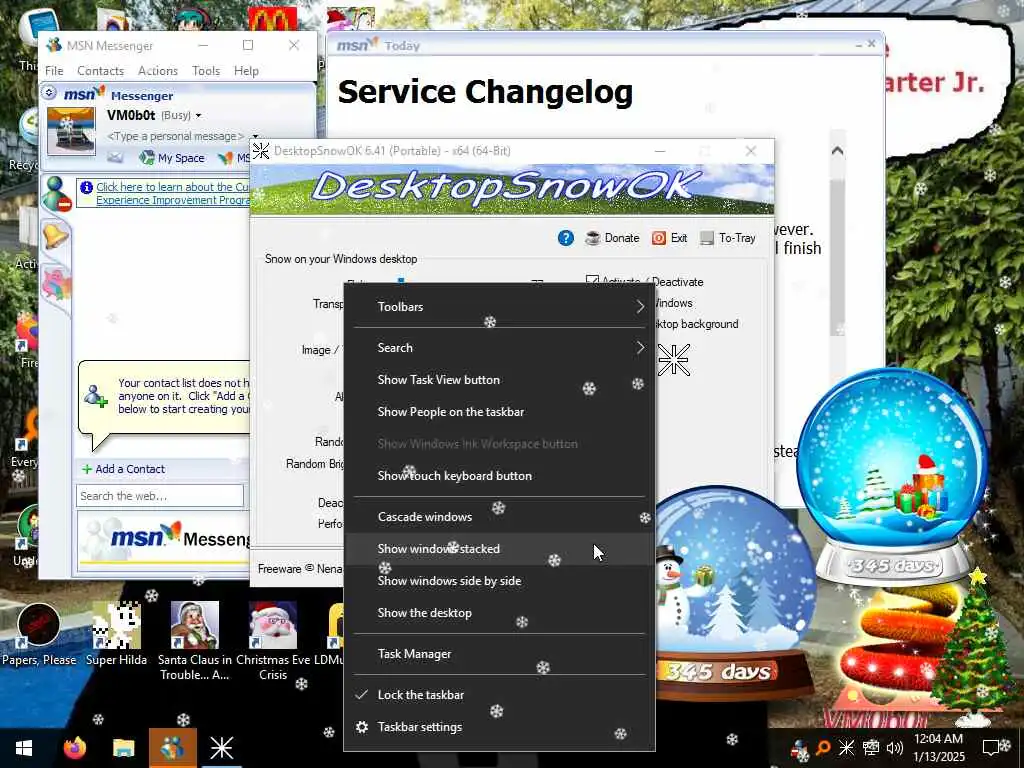The width and height of the screenshot is (1024, 768).
Task: Click Add a Contact in MSN Messenger
Action: (x=123, y=469)
